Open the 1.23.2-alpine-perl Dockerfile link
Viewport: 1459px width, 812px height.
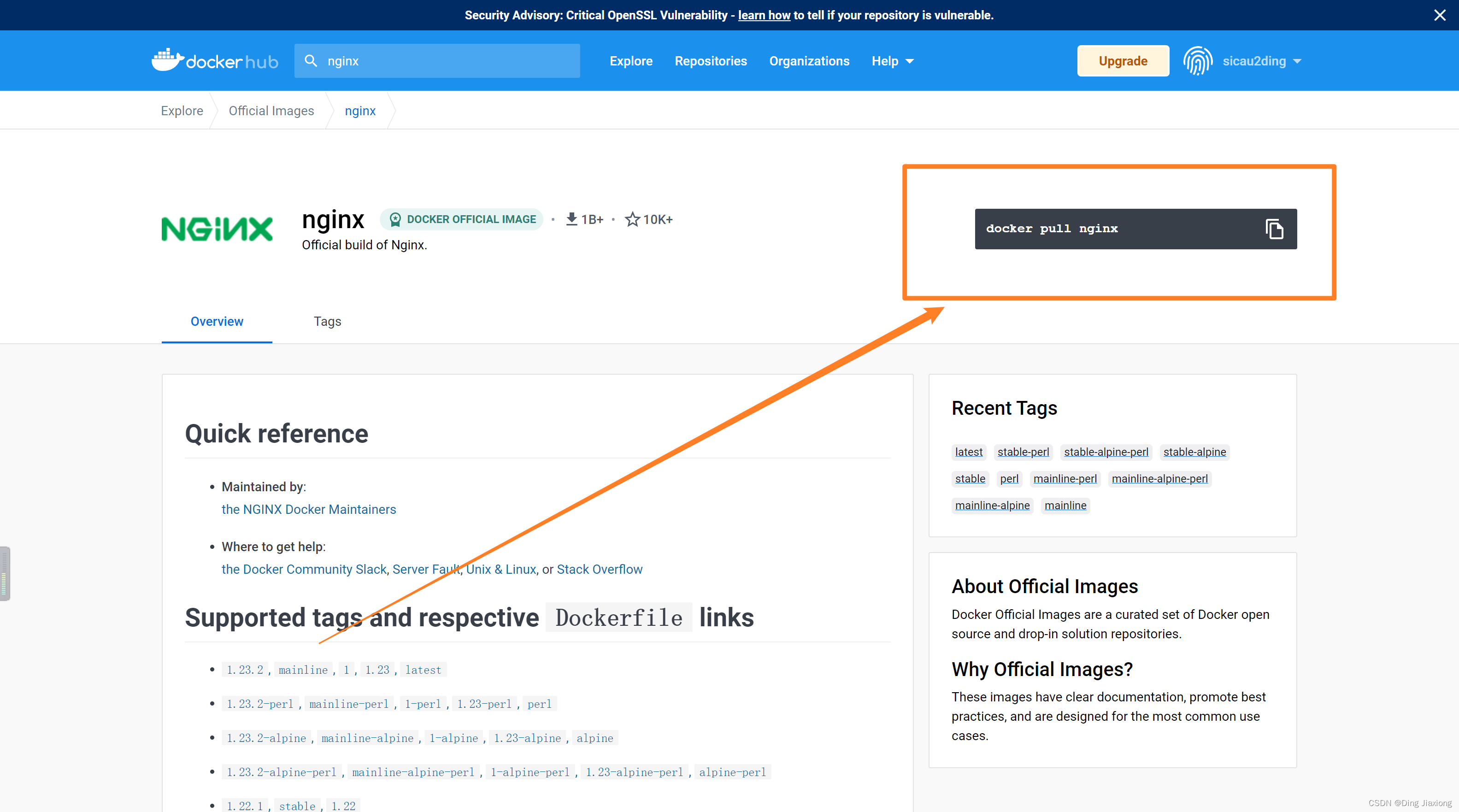point(282,772)
